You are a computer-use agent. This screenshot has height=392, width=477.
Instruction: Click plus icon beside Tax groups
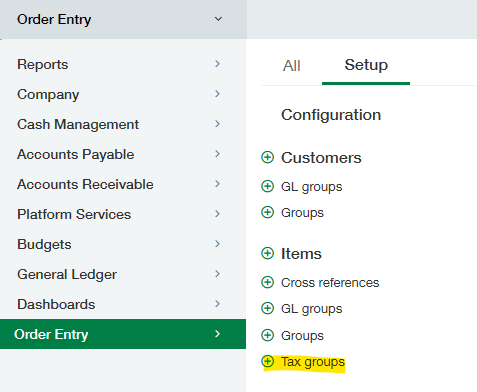tap(267, 361)
